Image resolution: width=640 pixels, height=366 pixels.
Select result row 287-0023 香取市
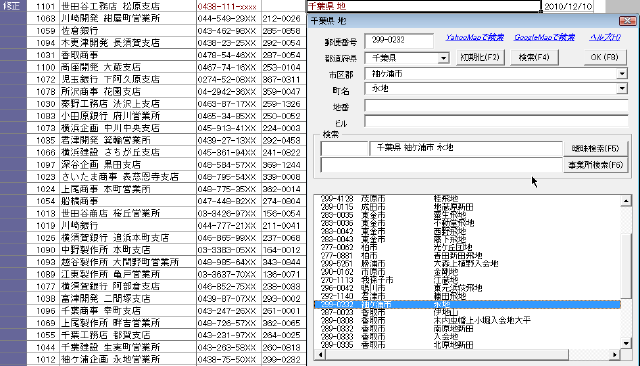(x=467, y=313)
